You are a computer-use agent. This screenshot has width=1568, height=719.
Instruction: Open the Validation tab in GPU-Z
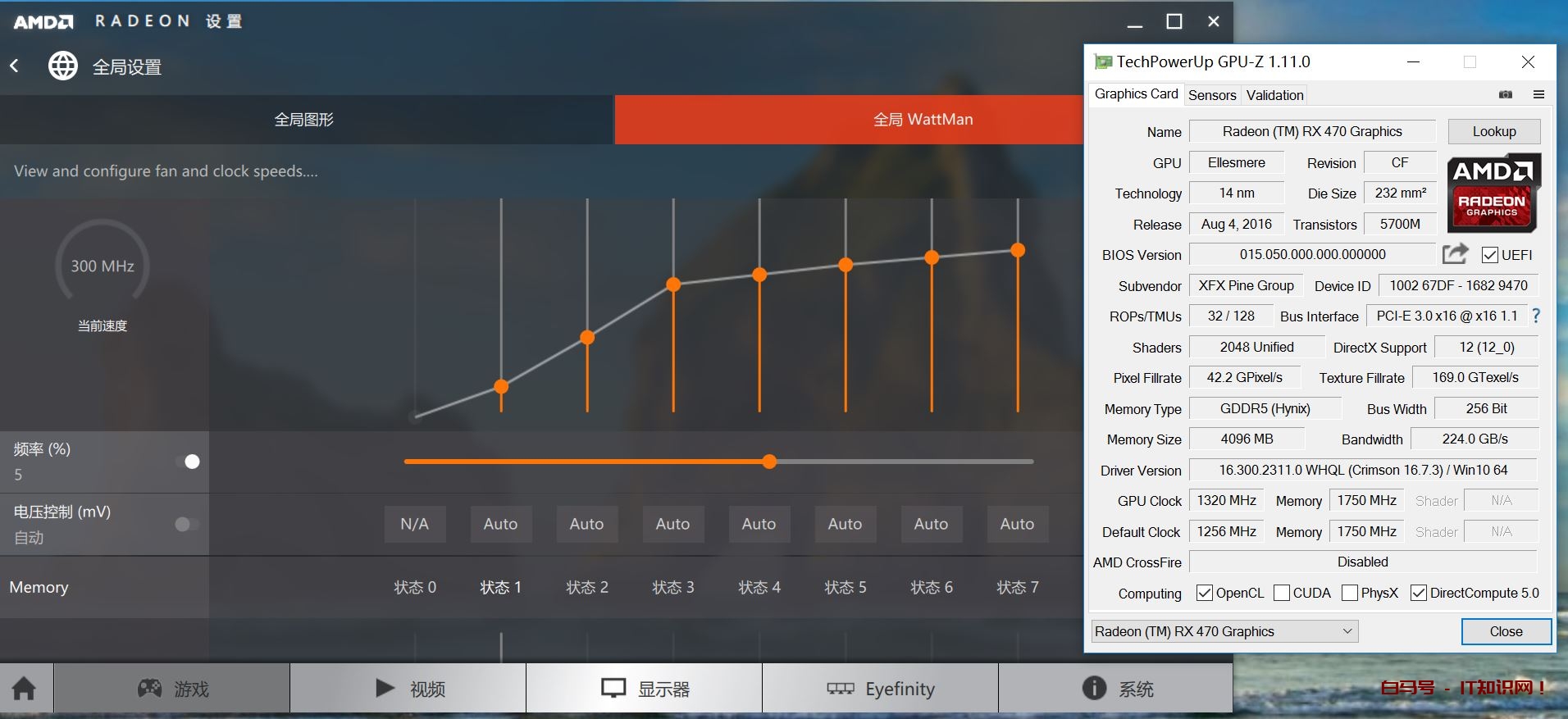1274,95
